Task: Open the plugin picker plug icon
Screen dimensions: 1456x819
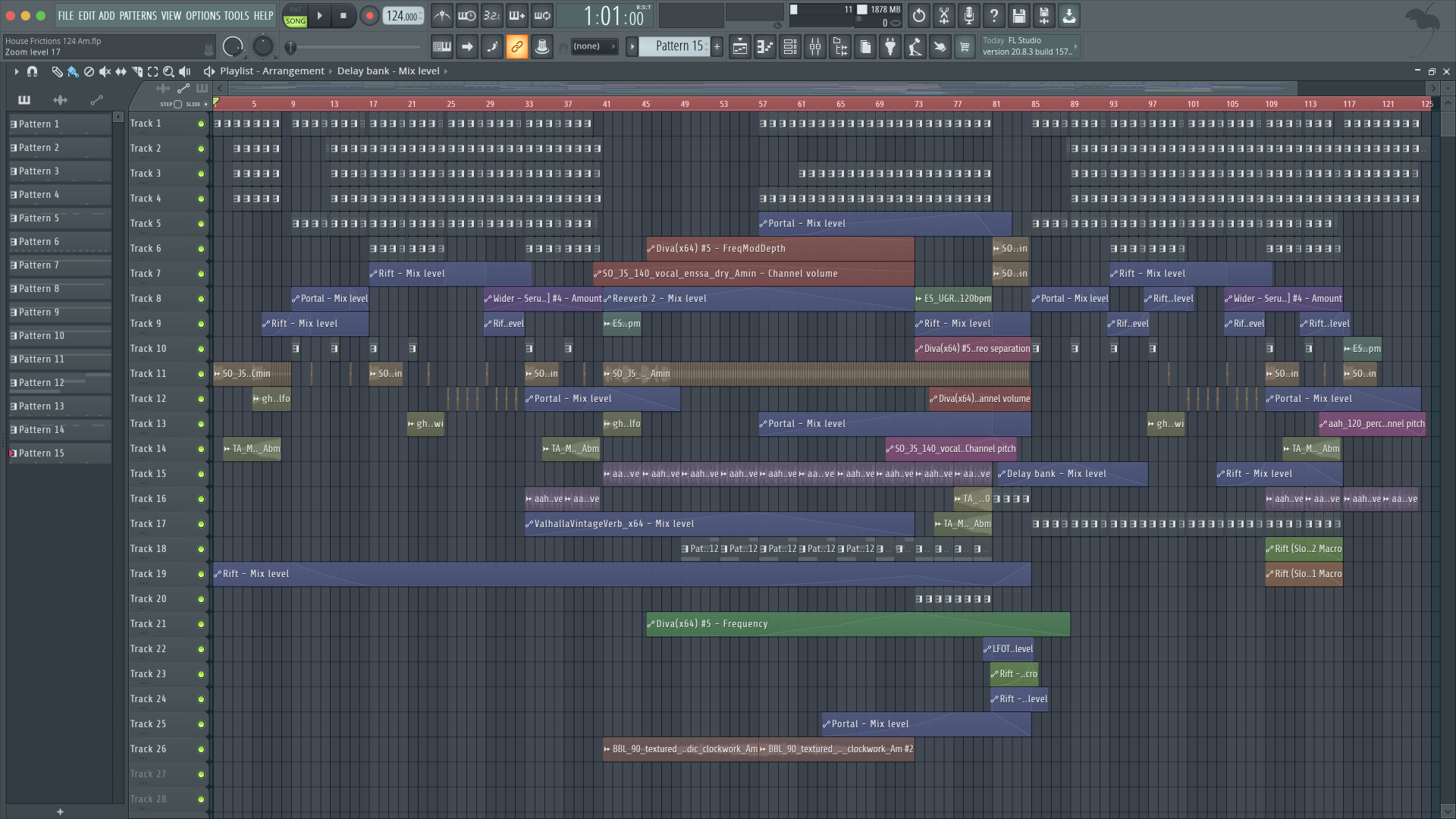Action: tap(890, 47)
